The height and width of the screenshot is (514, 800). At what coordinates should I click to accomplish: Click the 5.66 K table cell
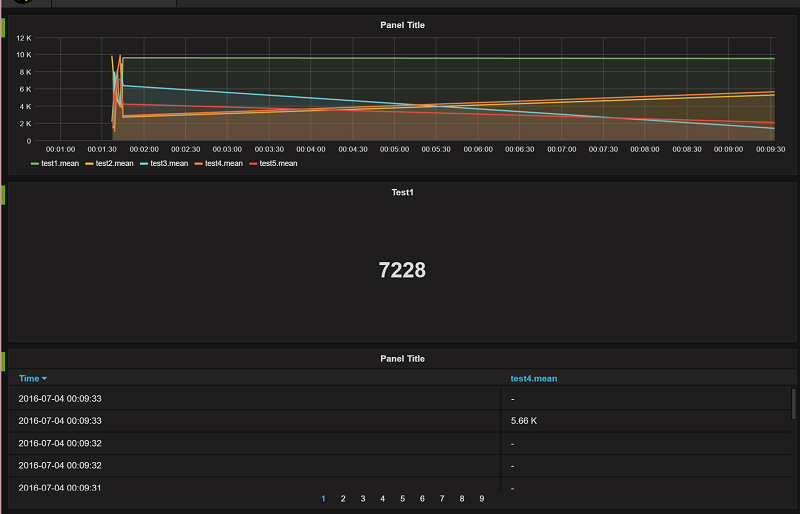pyautogui.click(x=524, y=421)
